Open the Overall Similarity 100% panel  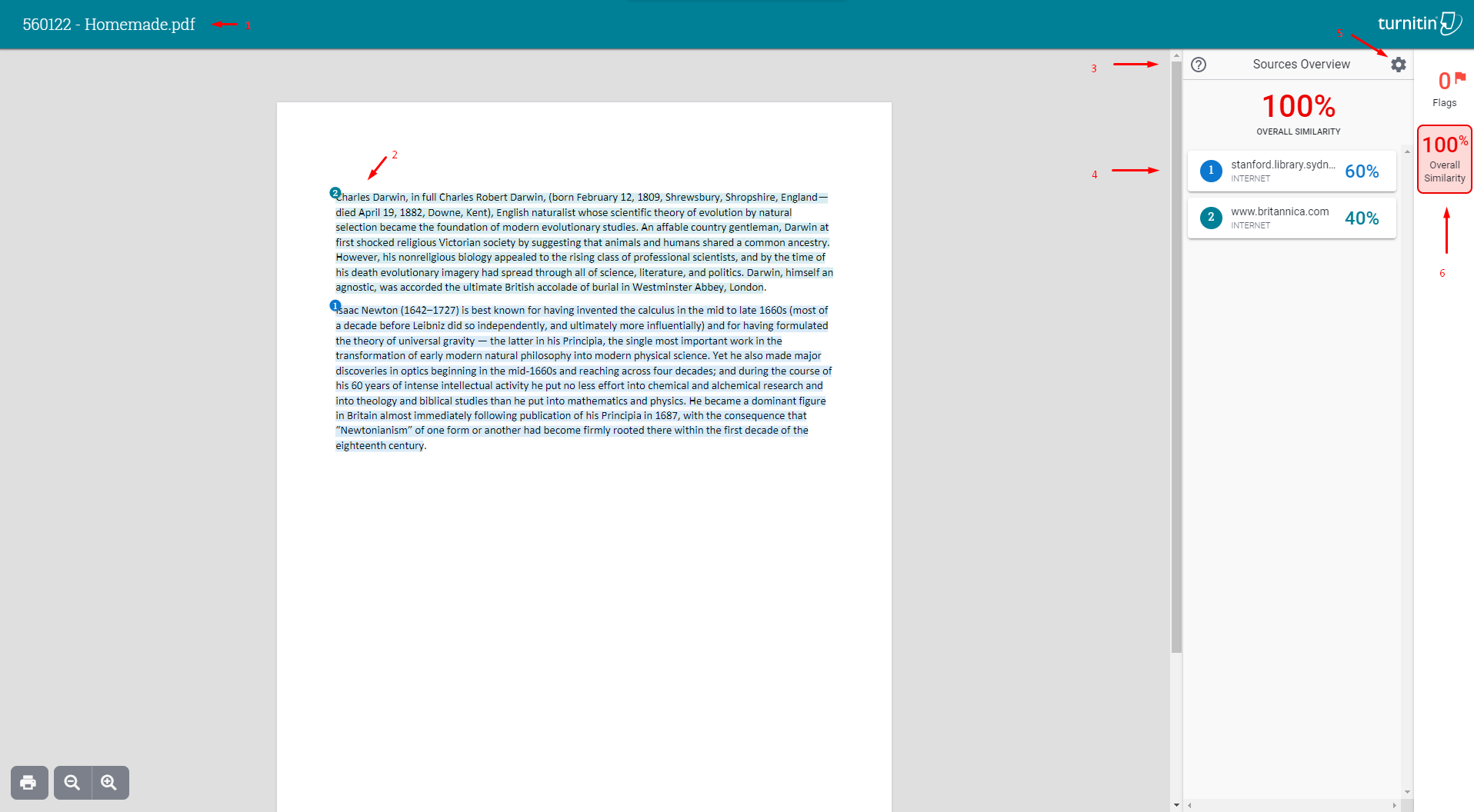1444,159
